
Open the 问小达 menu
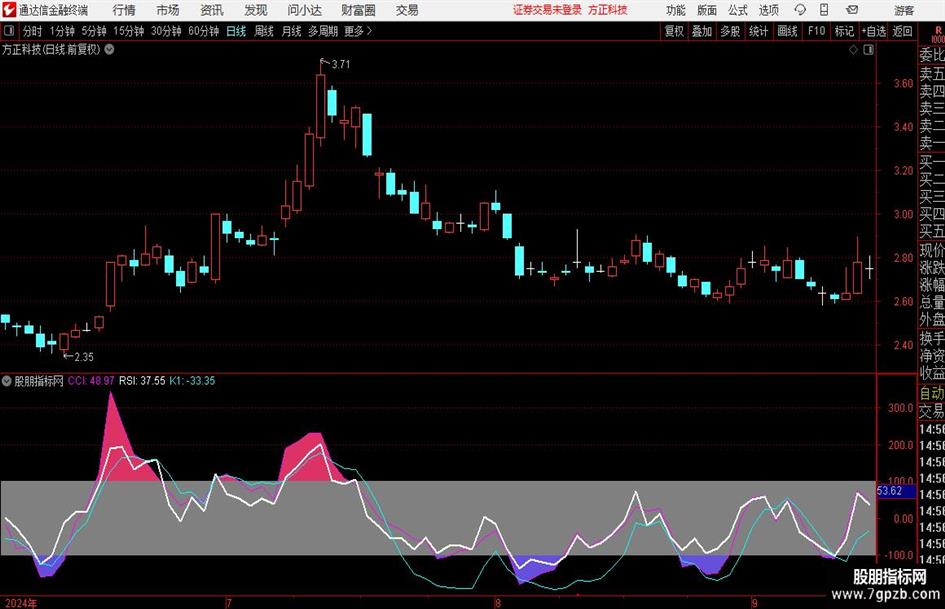point(304,10)
